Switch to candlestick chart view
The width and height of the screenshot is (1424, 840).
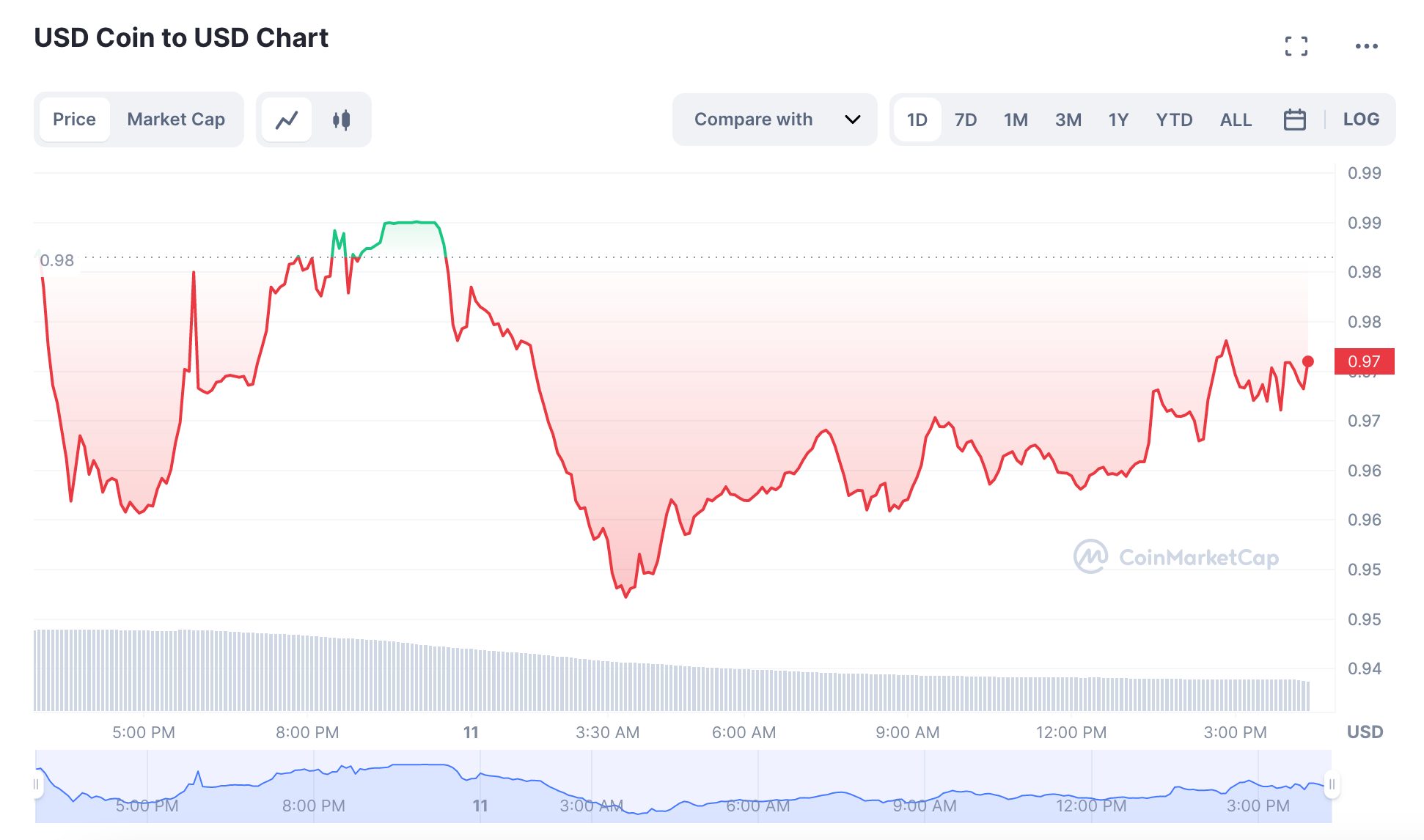tap(341, 119)
